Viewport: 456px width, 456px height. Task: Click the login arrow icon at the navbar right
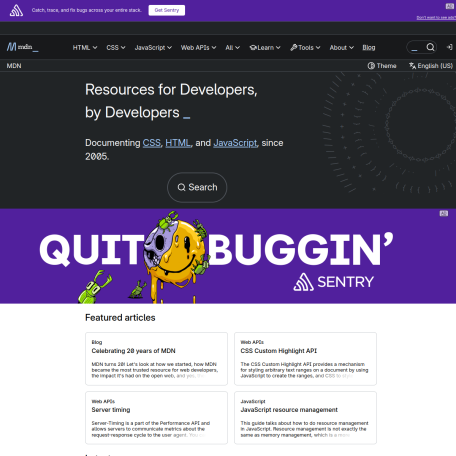click(x=449, y=47)
